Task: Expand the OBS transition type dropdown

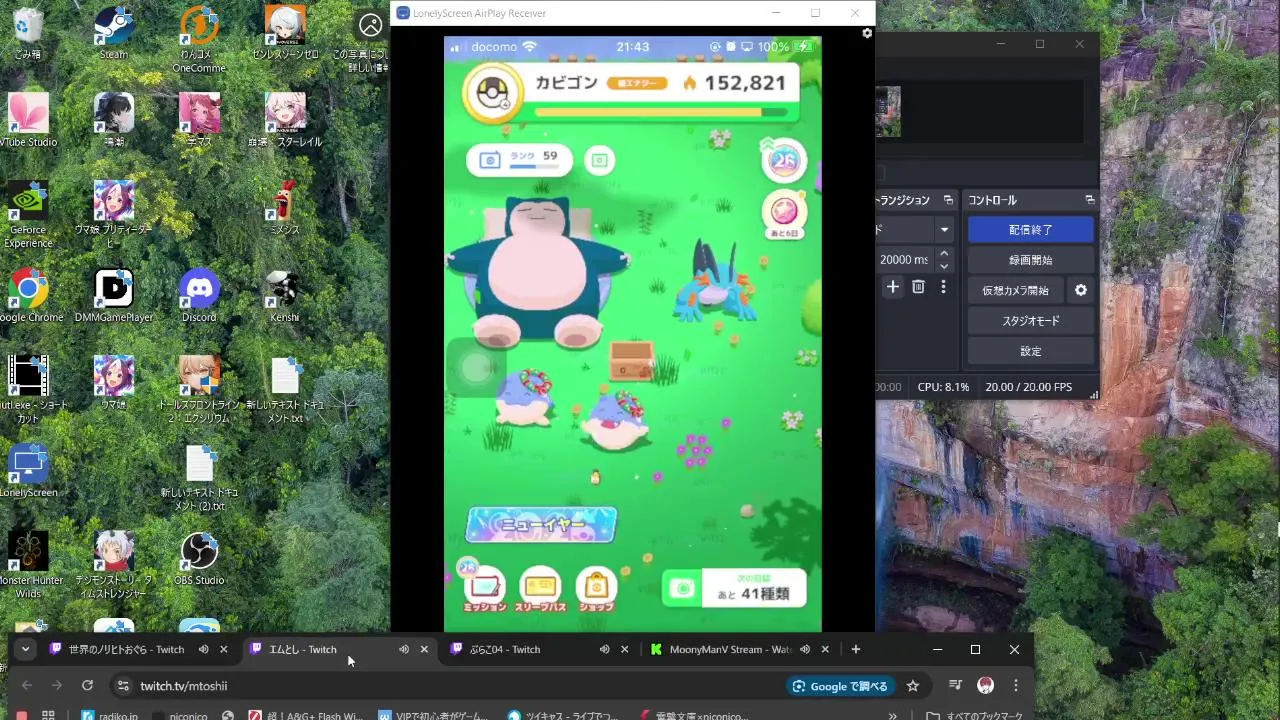Action: 943,230
